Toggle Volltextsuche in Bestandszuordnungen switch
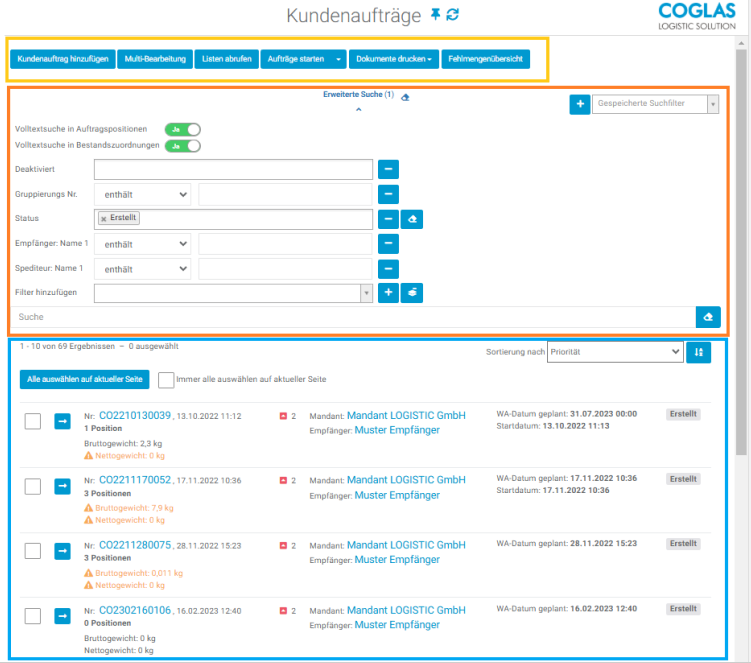Viewport: 751px width, 663px height. 183,145
